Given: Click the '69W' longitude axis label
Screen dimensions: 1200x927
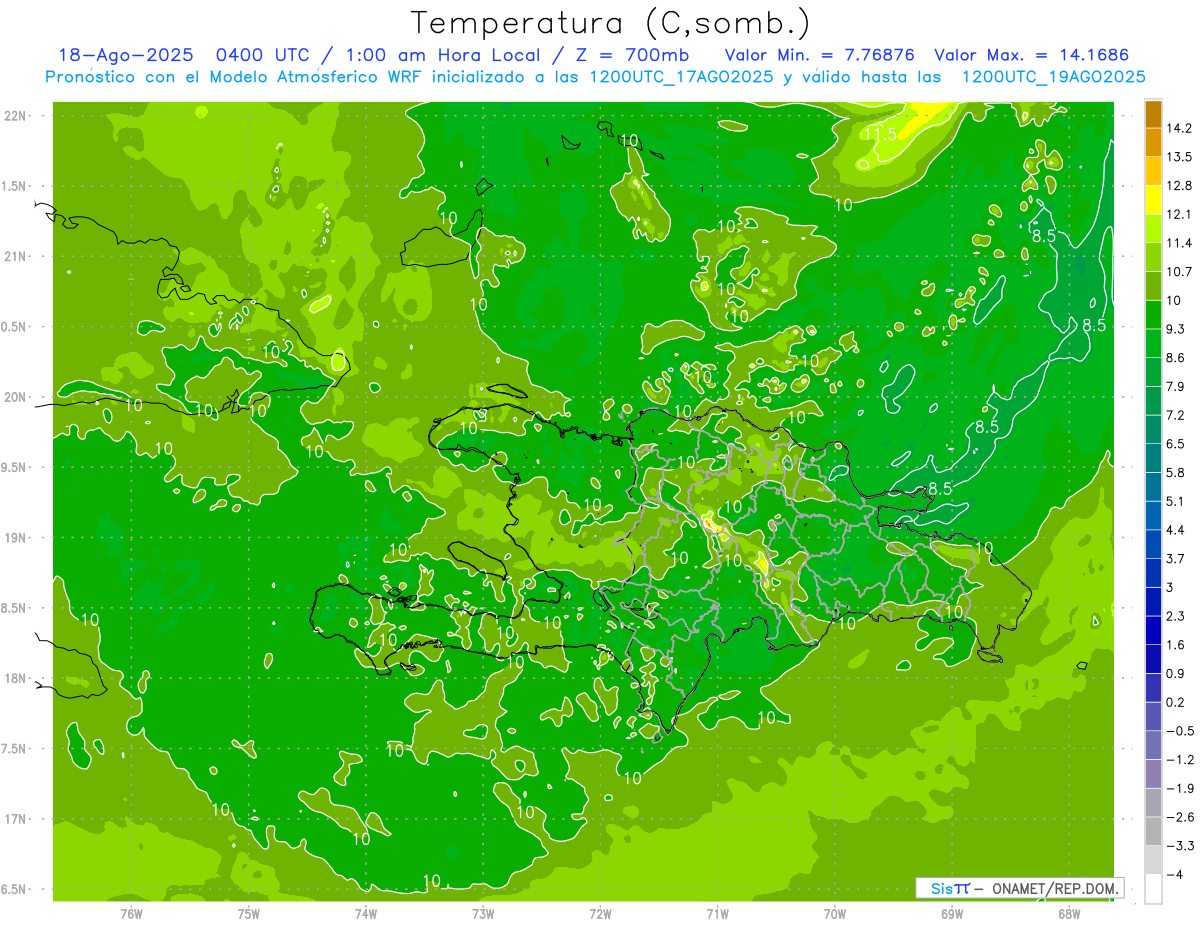Looking at the screenshot, I should coord(952,913).
